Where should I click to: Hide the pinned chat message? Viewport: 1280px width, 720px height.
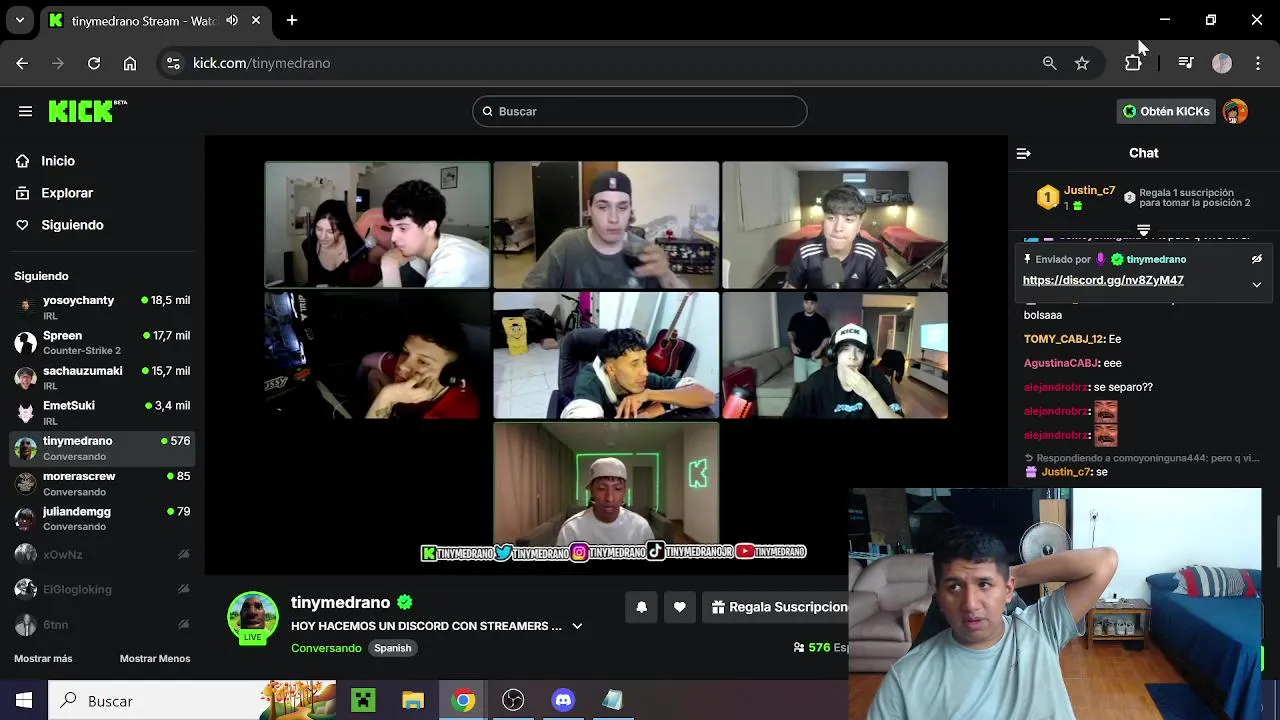1257,259
